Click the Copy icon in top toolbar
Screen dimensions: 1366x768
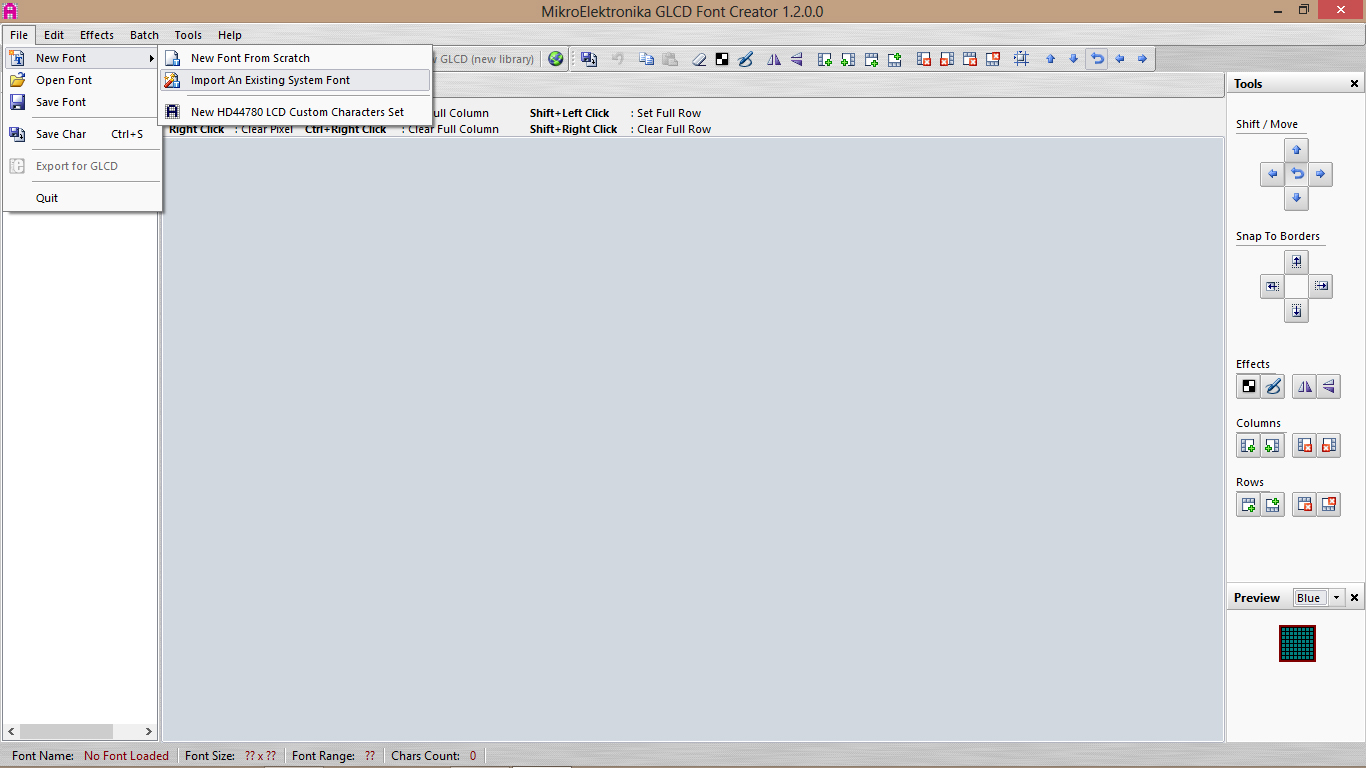pos(646,59)
